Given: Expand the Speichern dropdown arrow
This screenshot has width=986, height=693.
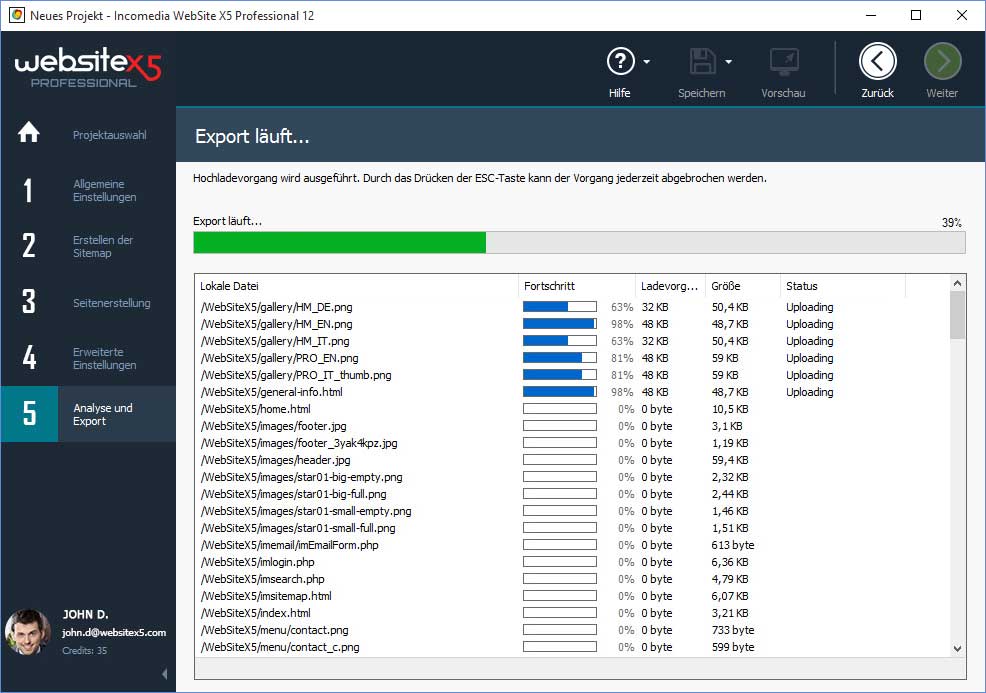Looking at the screenshot, I should 729,62.
